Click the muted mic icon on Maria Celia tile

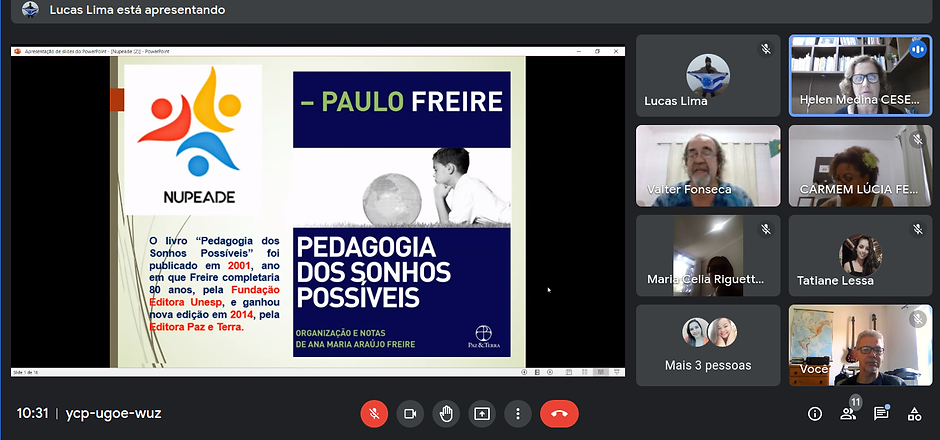pos(766,229)
